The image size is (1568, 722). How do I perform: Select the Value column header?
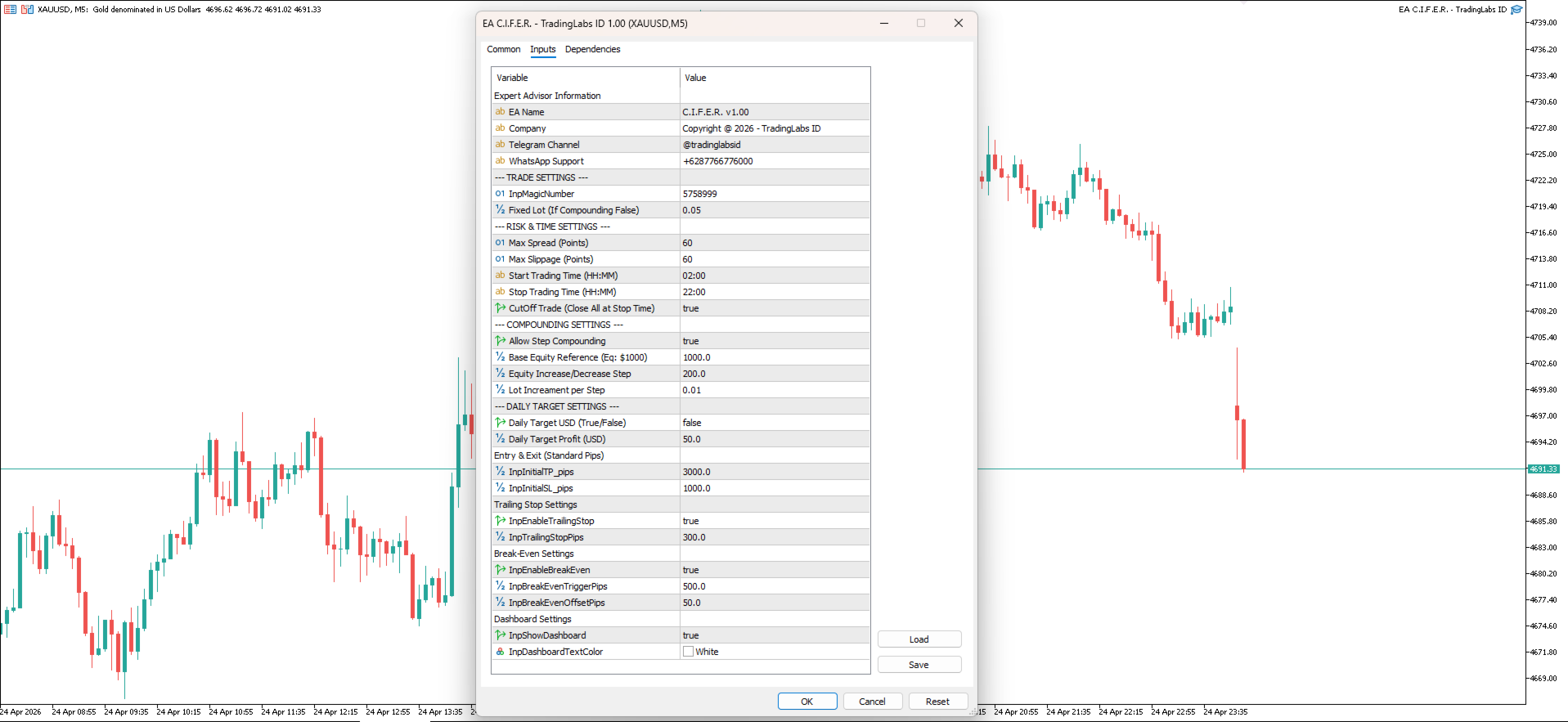point(775,78)
